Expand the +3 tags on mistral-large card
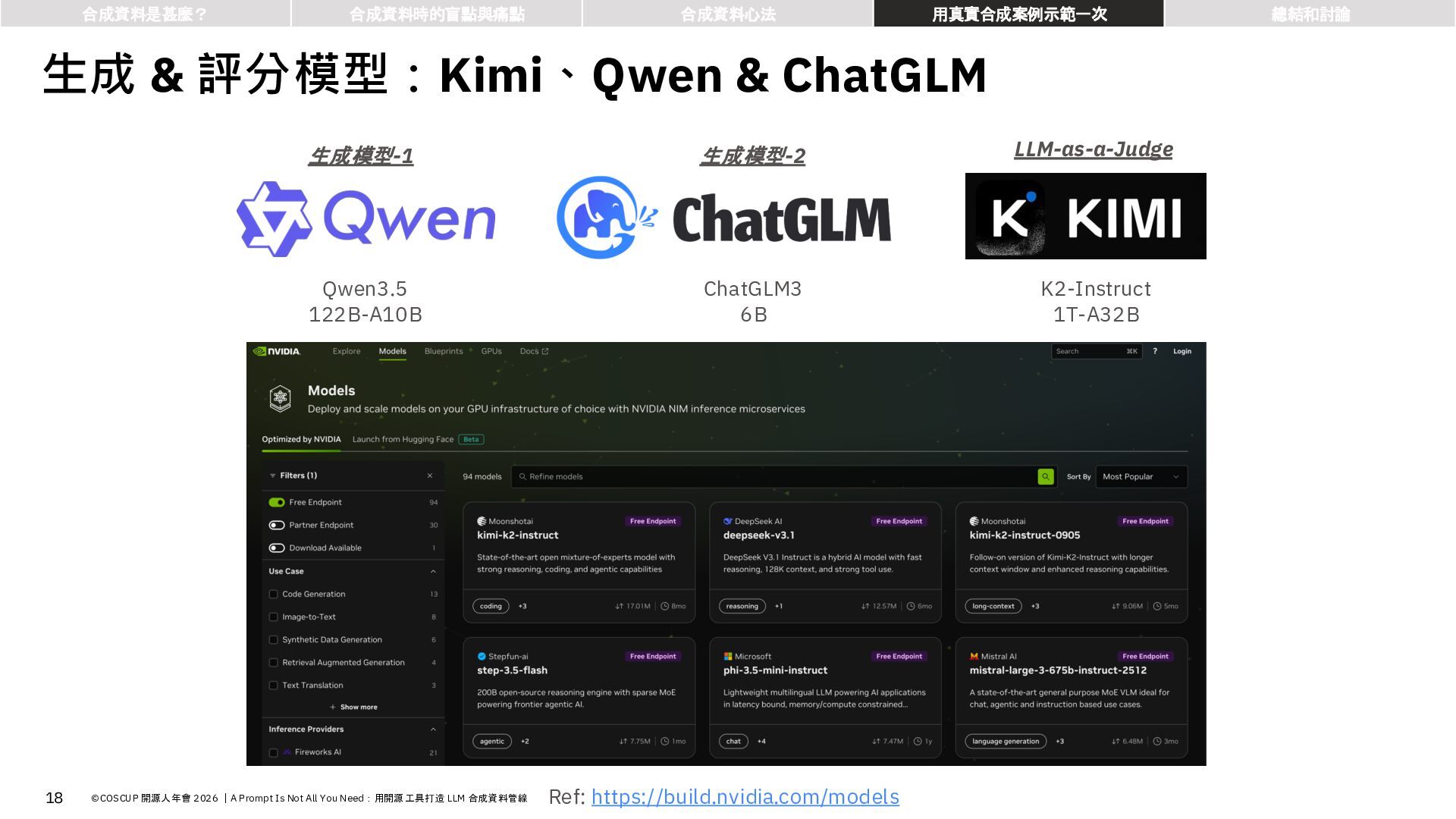1456x819 pixels. pyautogui.click(x=1060, y=741)
